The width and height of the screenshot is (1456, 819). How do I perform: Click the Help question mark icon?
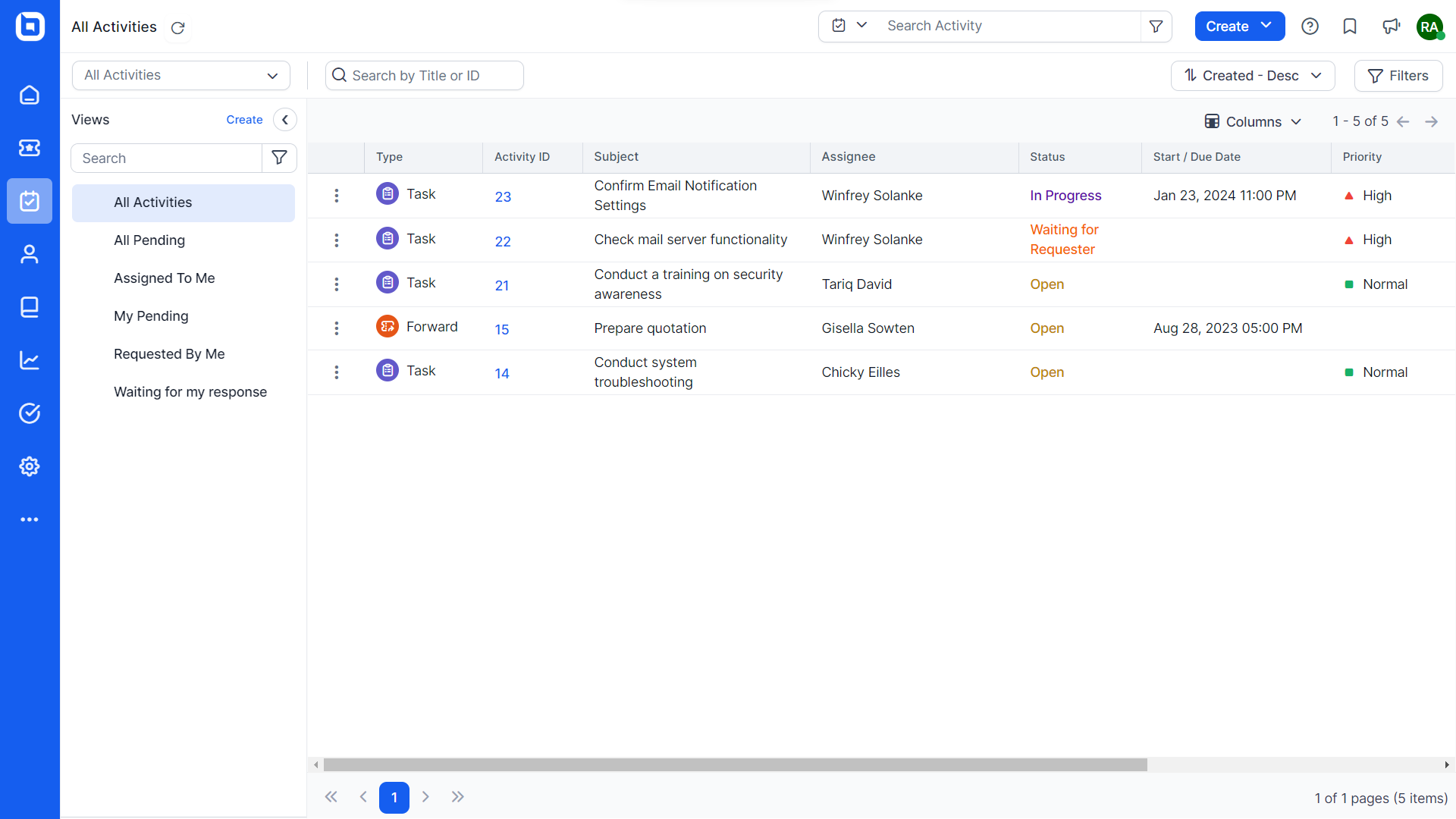pos(1310,27)
